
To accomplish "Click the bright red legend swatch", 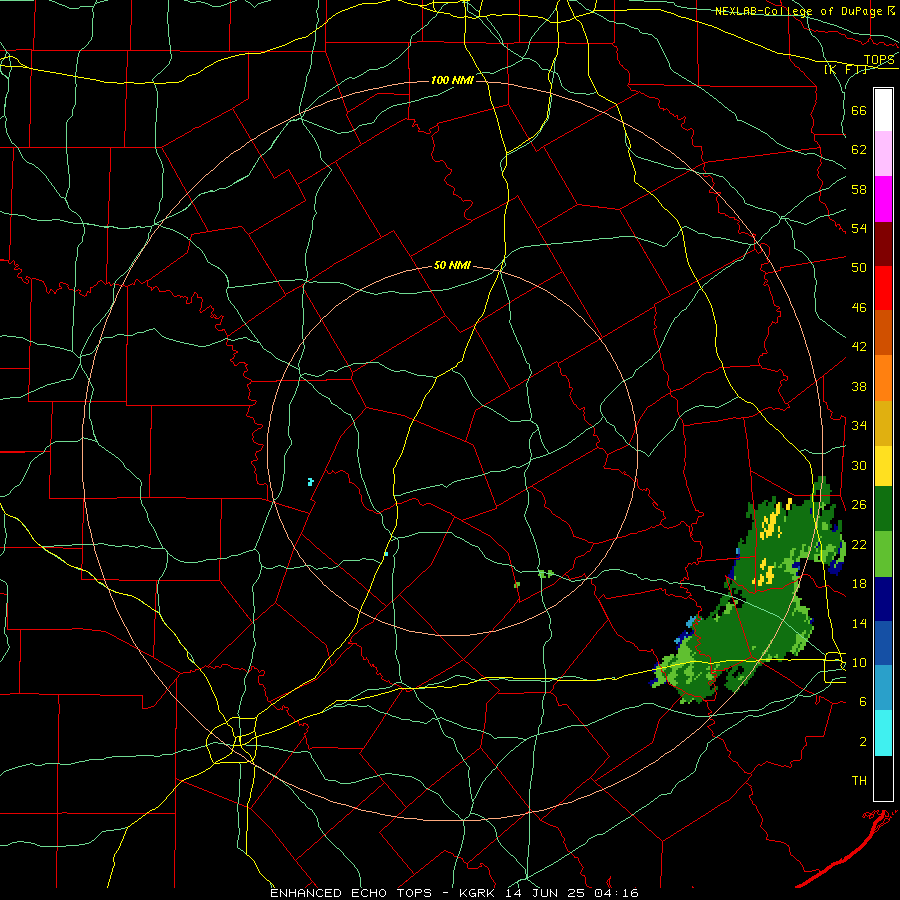I will 883,288.
